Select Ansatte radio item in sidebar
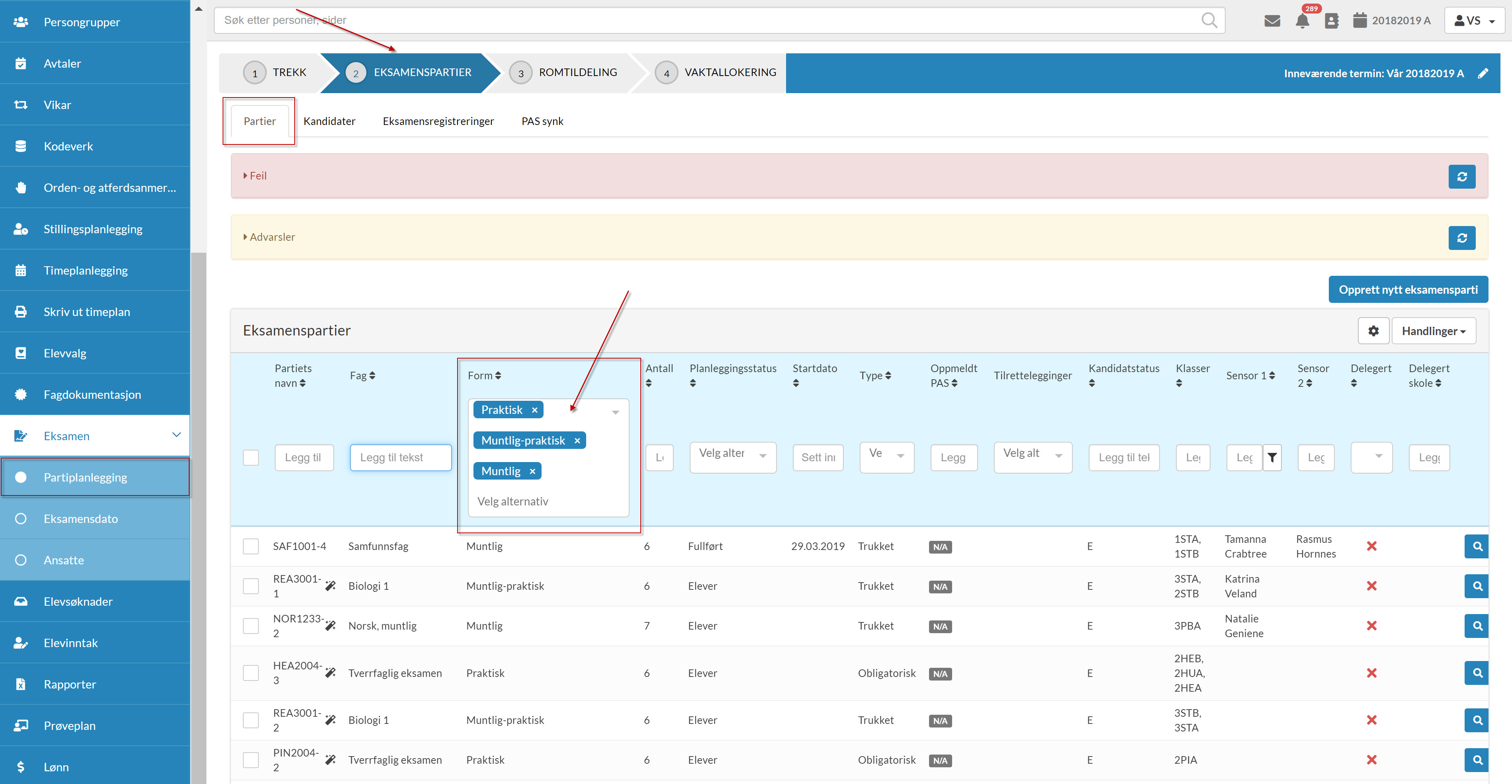 pyautogui.click(x=95, y=560)
